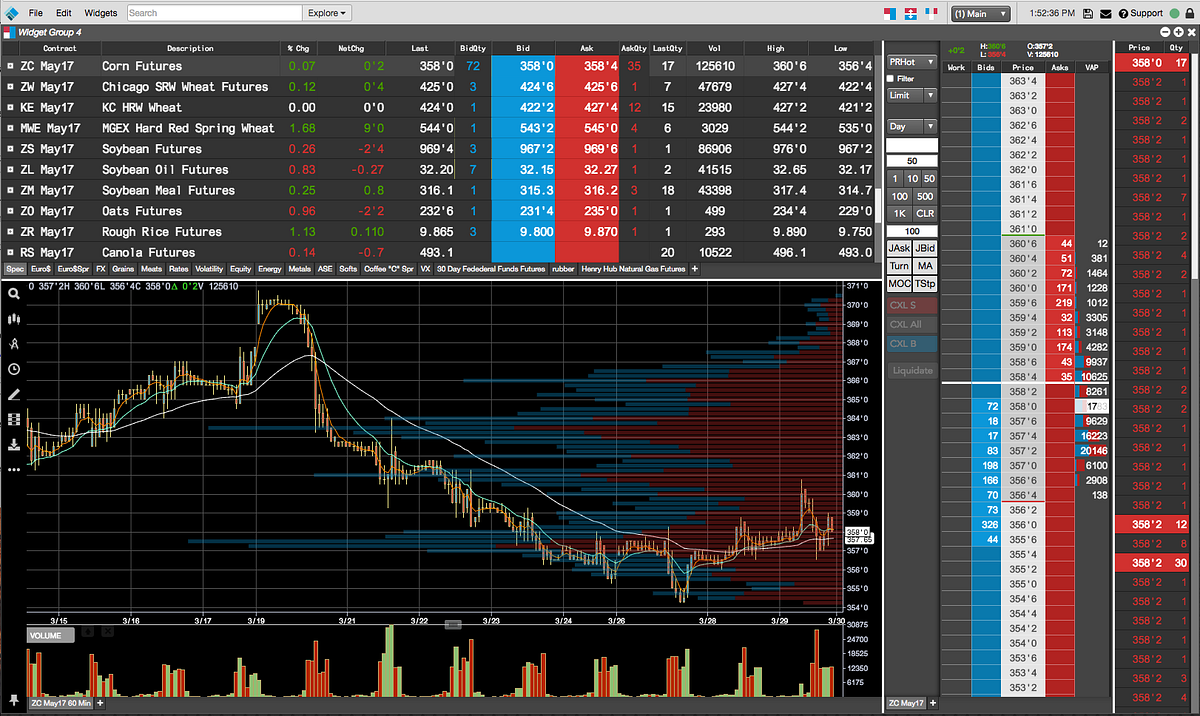Open the Widgets menu
The width and height of the screenshot is (1200, 716).
tap(100, 13)
